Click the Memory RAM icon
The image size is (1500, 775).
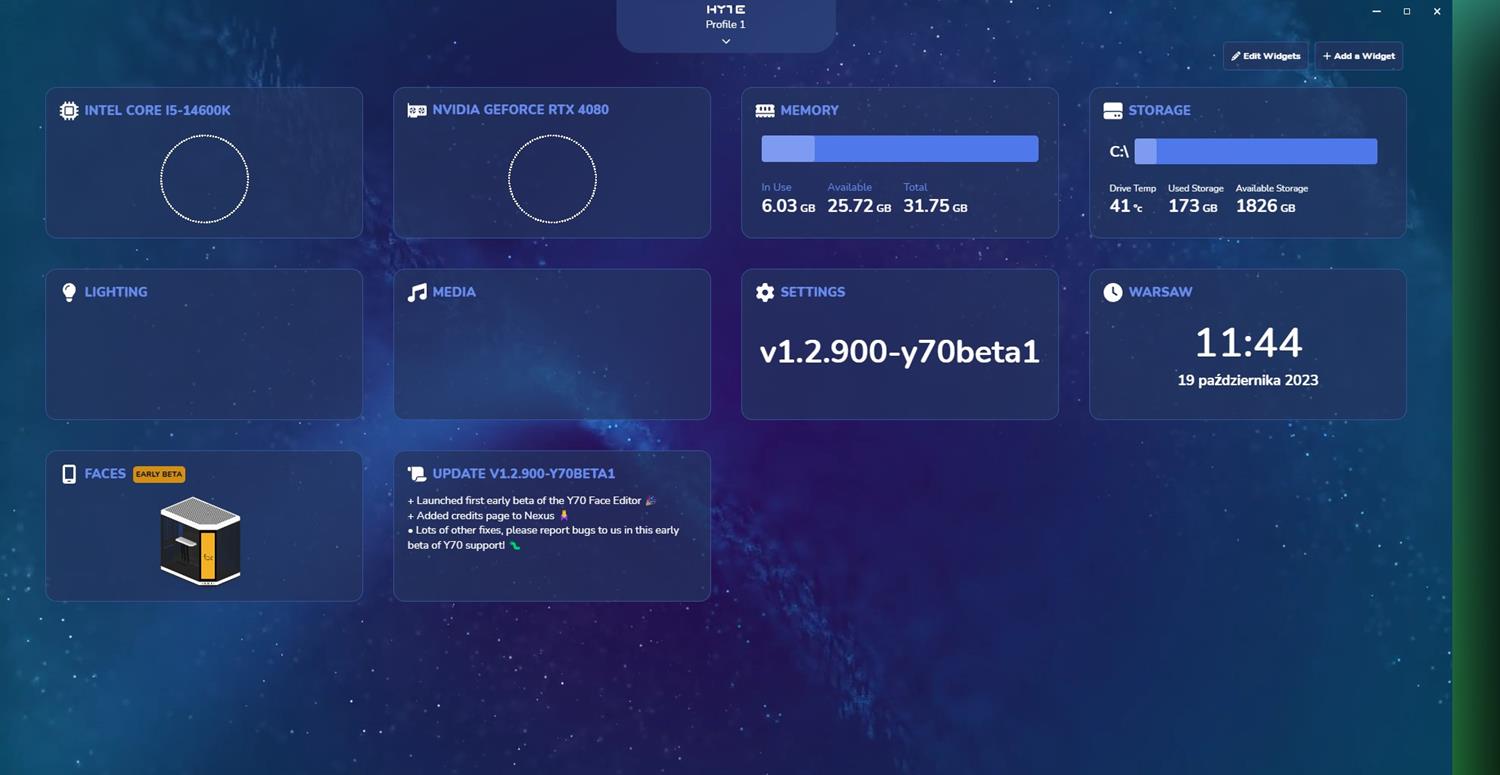(765, 111)
